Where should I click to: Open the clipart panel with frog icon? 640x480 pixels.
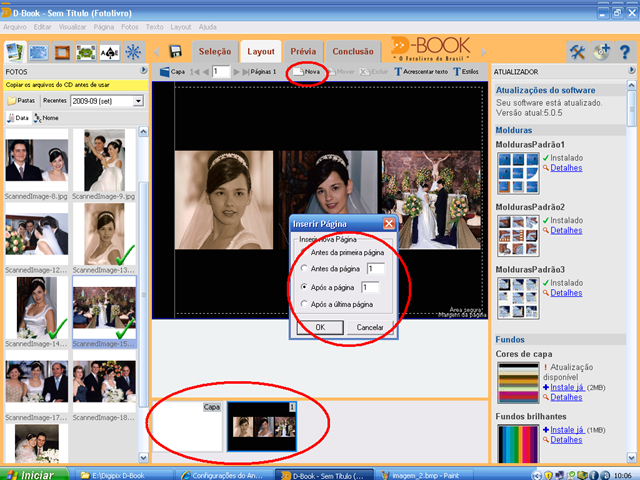tap(86, 52)
